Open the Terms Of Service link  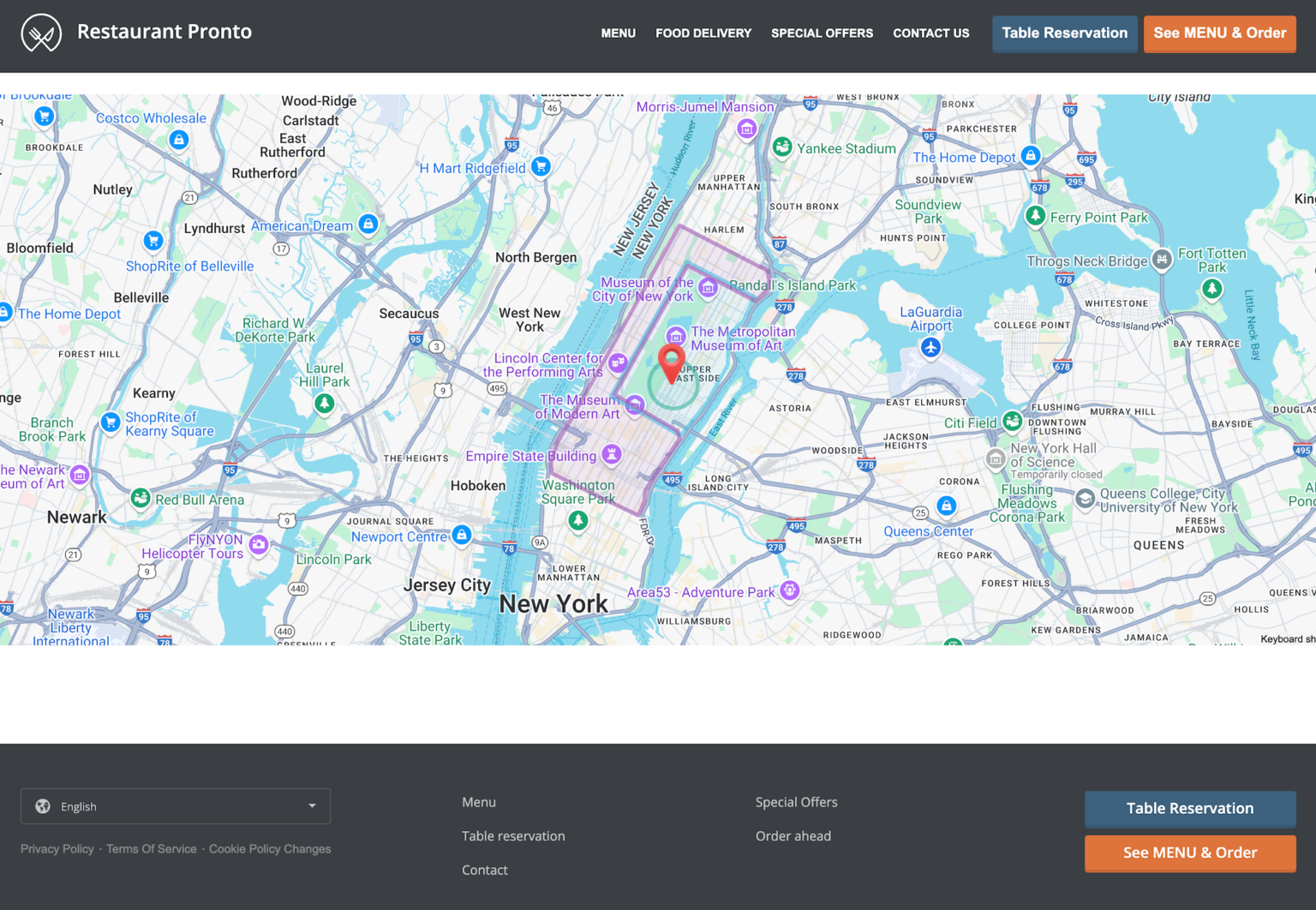coord(151,849)
